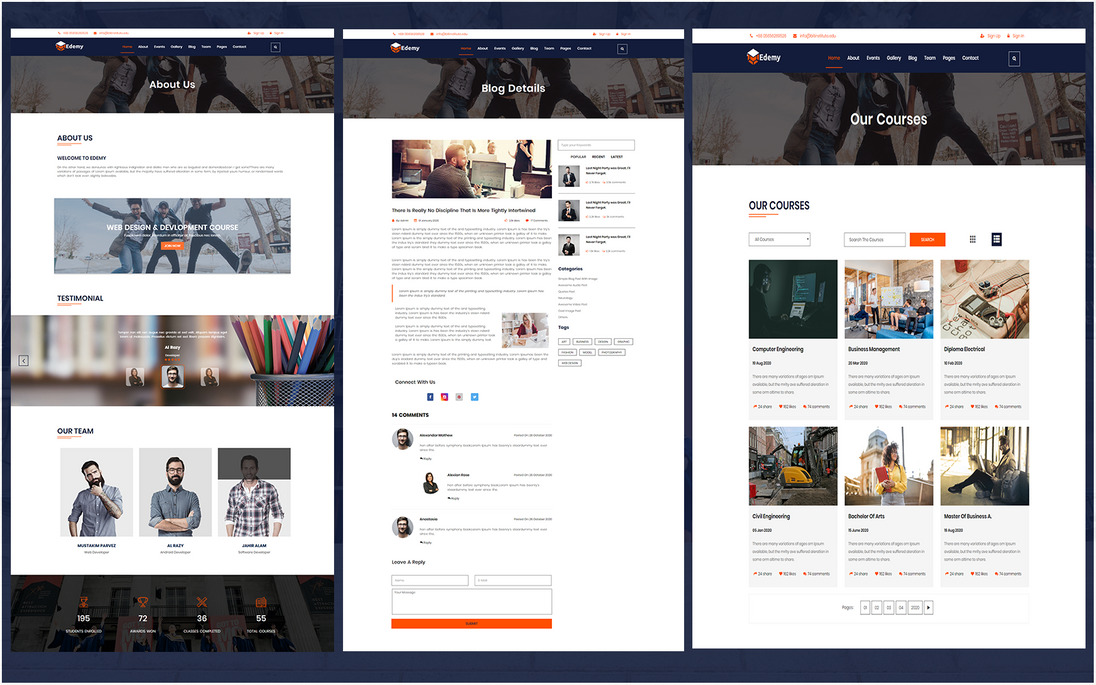Open the Computer Engineering course thumbnail
The image size is (1096, 685).
[793, 299]
